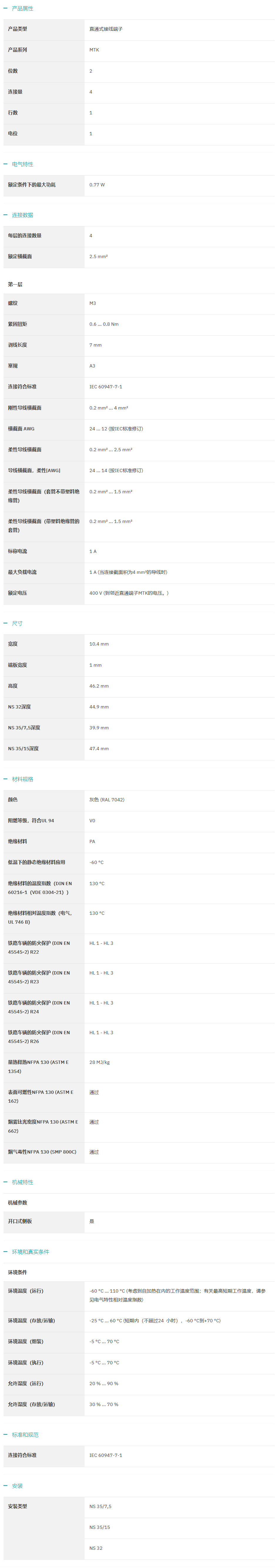
Task: Select the 额定横截面 value 2.5 mm²
Action: click(99, 256)
